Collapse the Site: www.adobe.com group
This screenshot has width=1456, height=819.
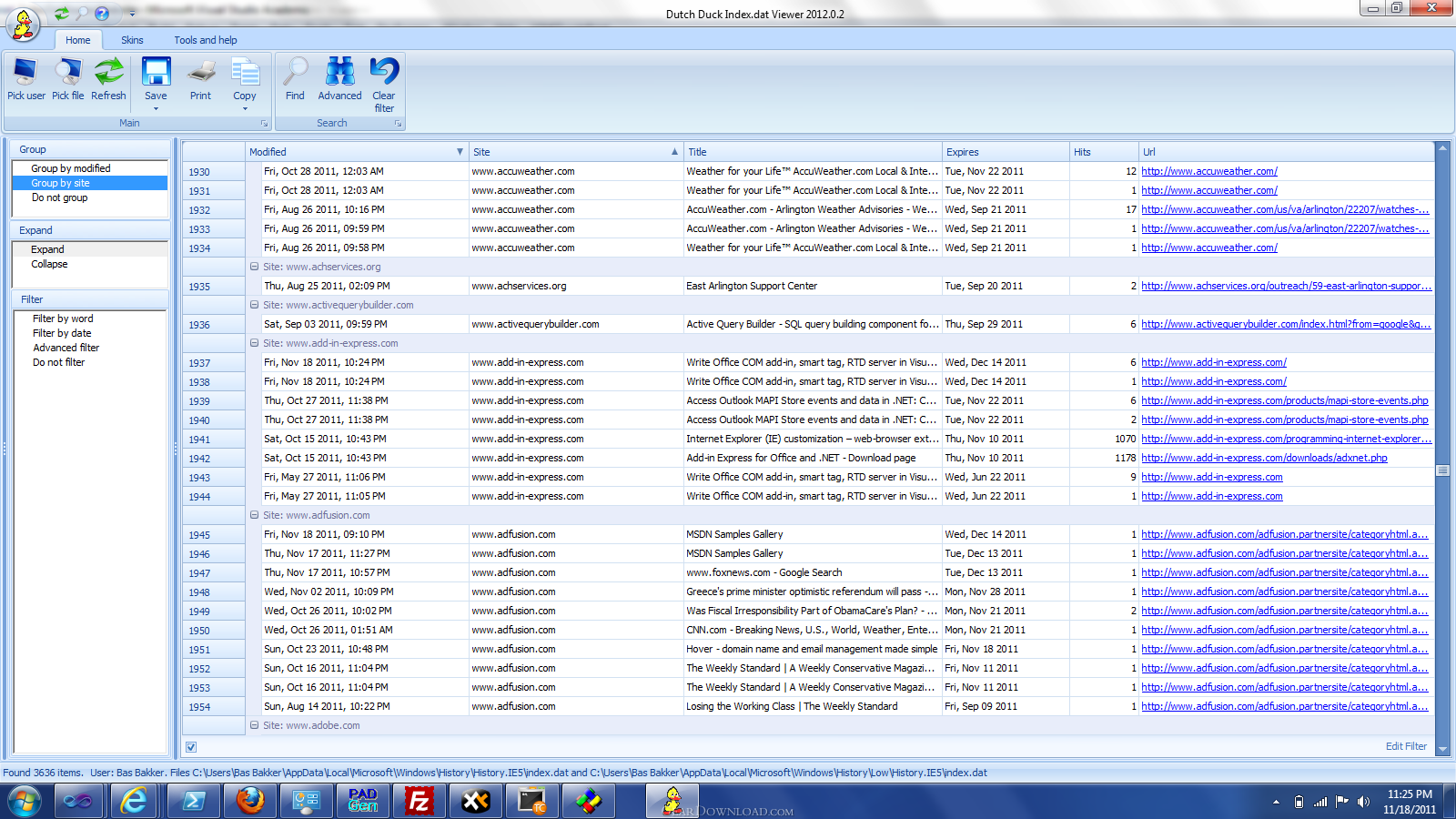[255, 725]
